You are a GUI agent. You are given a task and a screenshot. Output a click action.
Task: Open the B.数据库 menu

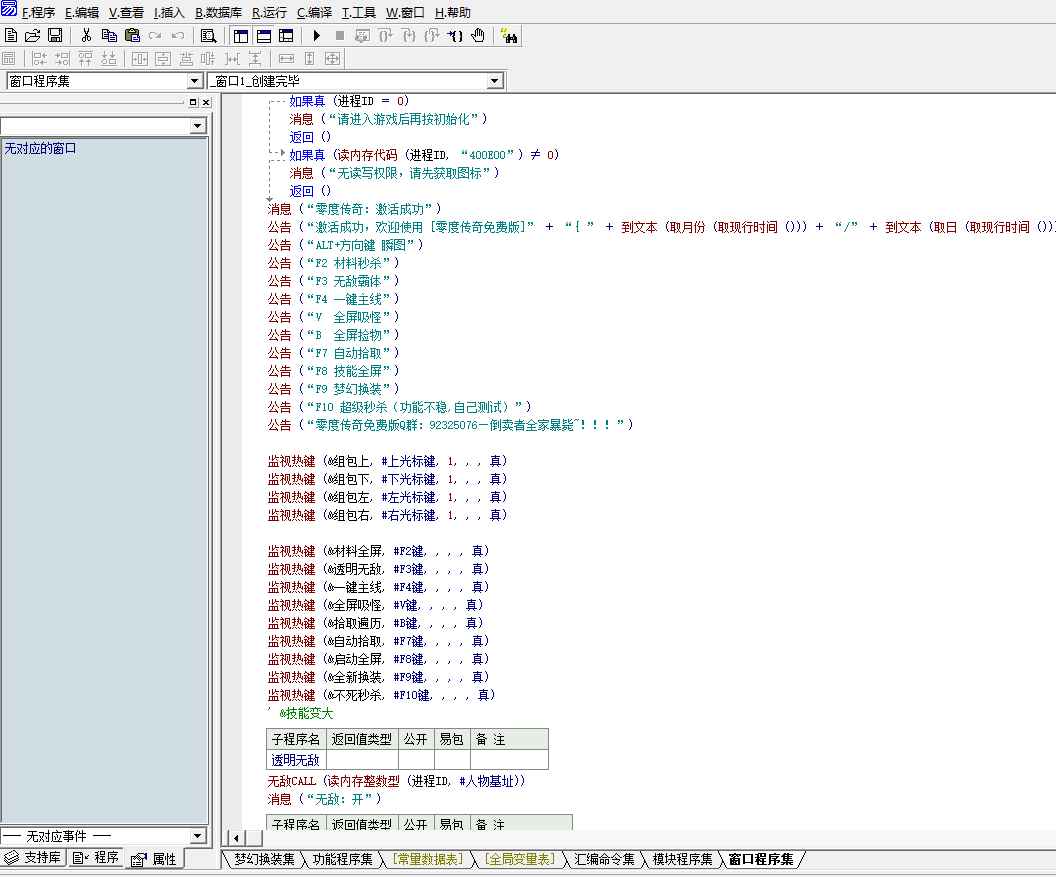pyautogui.click(x=218, y=12)
